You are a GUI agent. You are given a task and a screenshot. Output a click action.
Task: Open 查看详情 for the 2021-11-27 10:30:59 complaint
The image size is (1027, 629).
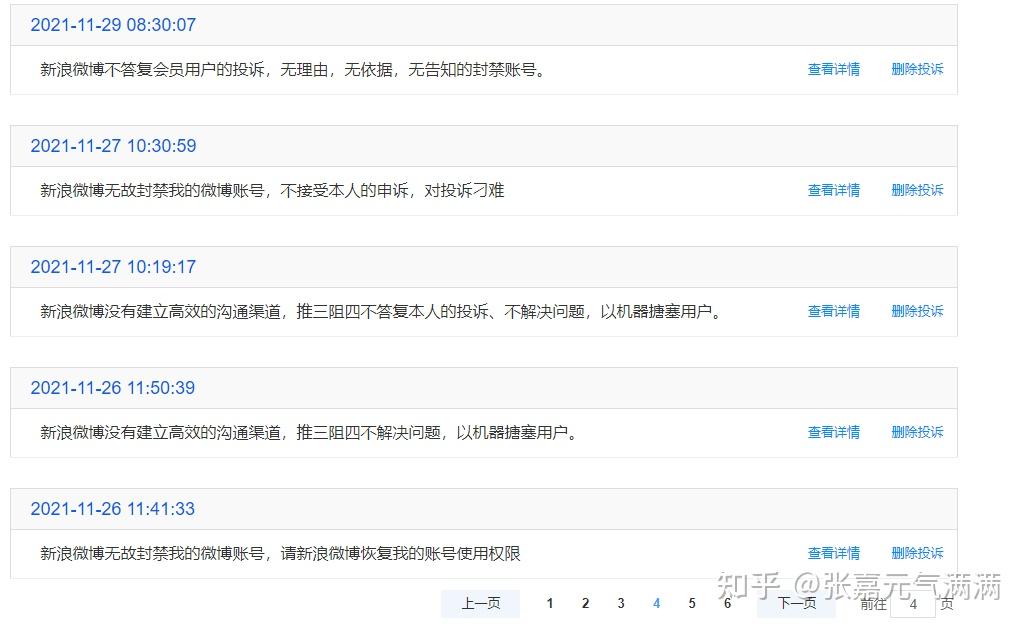tap(833, 190)
